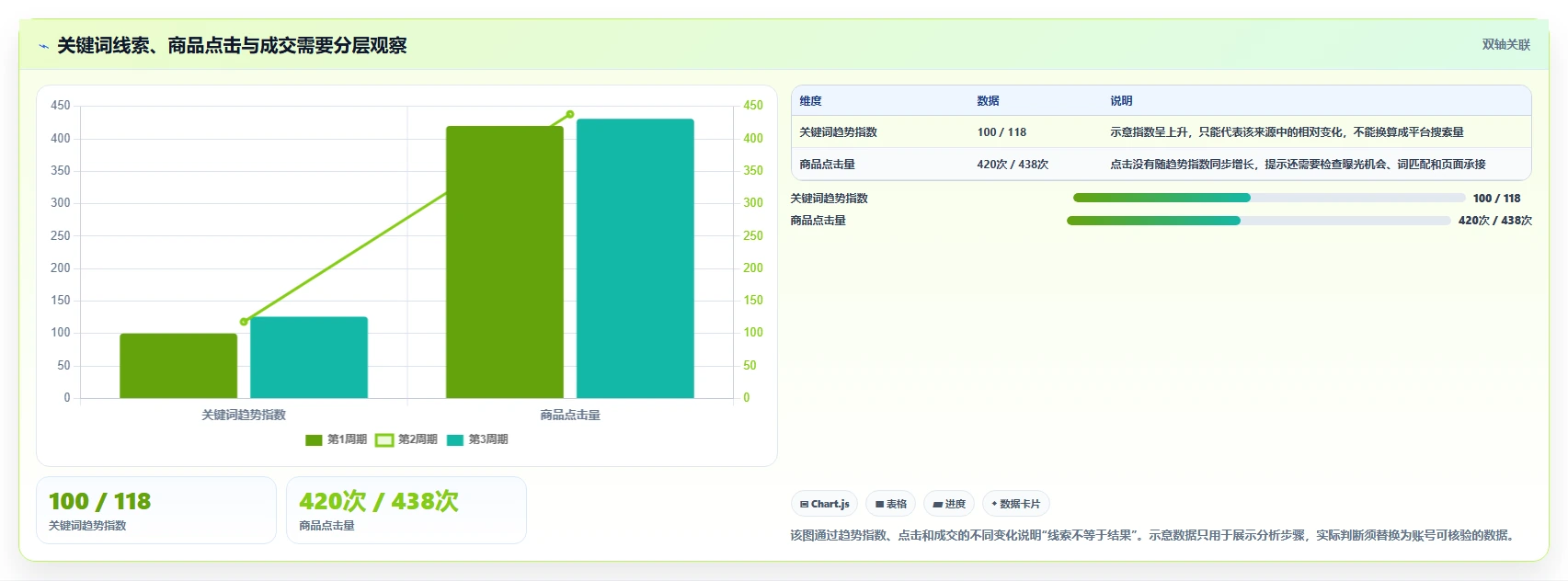The image size is (1568, 581).
Task: Click the description starting with 示意指数呈上升
Action: pos(1287,132)
